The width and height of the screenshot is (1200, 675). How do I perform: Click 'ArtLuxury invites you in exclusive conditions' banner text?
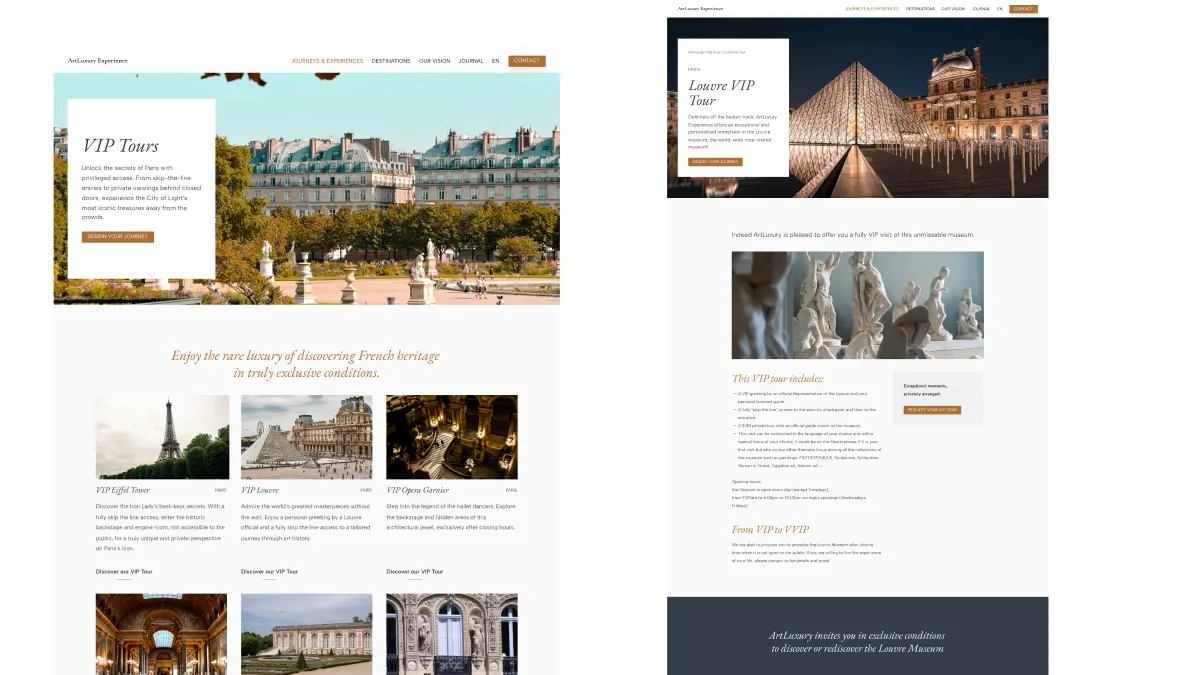click(x=857, y=642)
